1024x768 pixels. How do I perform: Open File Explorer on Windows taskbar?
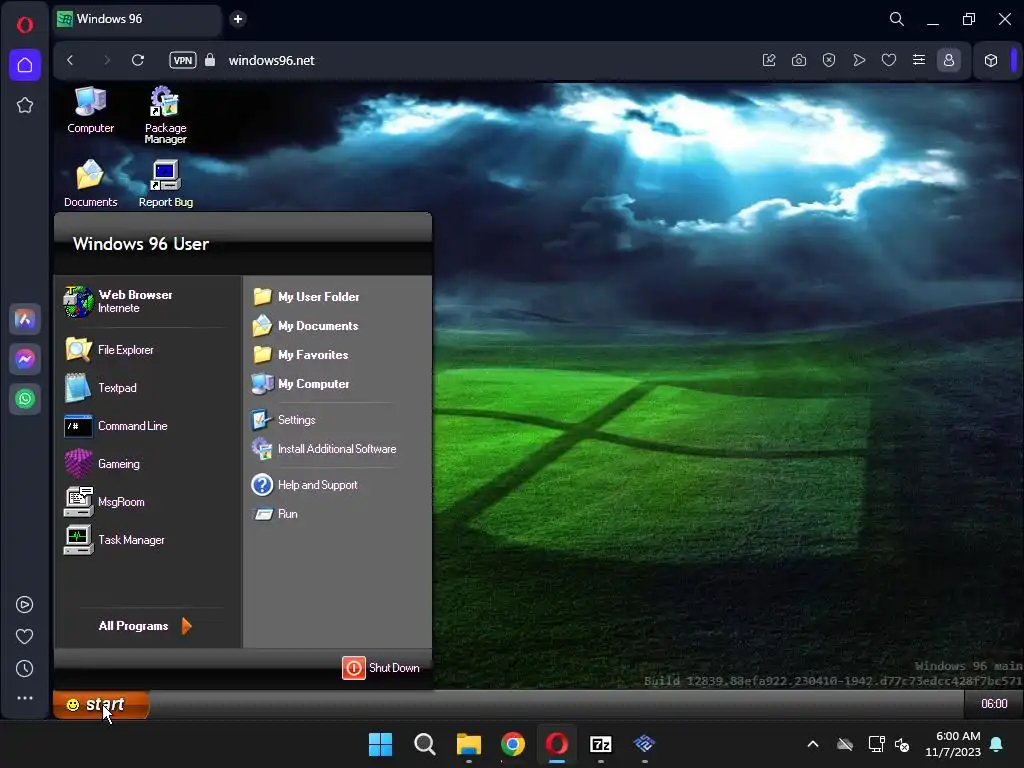coord(468,744)
